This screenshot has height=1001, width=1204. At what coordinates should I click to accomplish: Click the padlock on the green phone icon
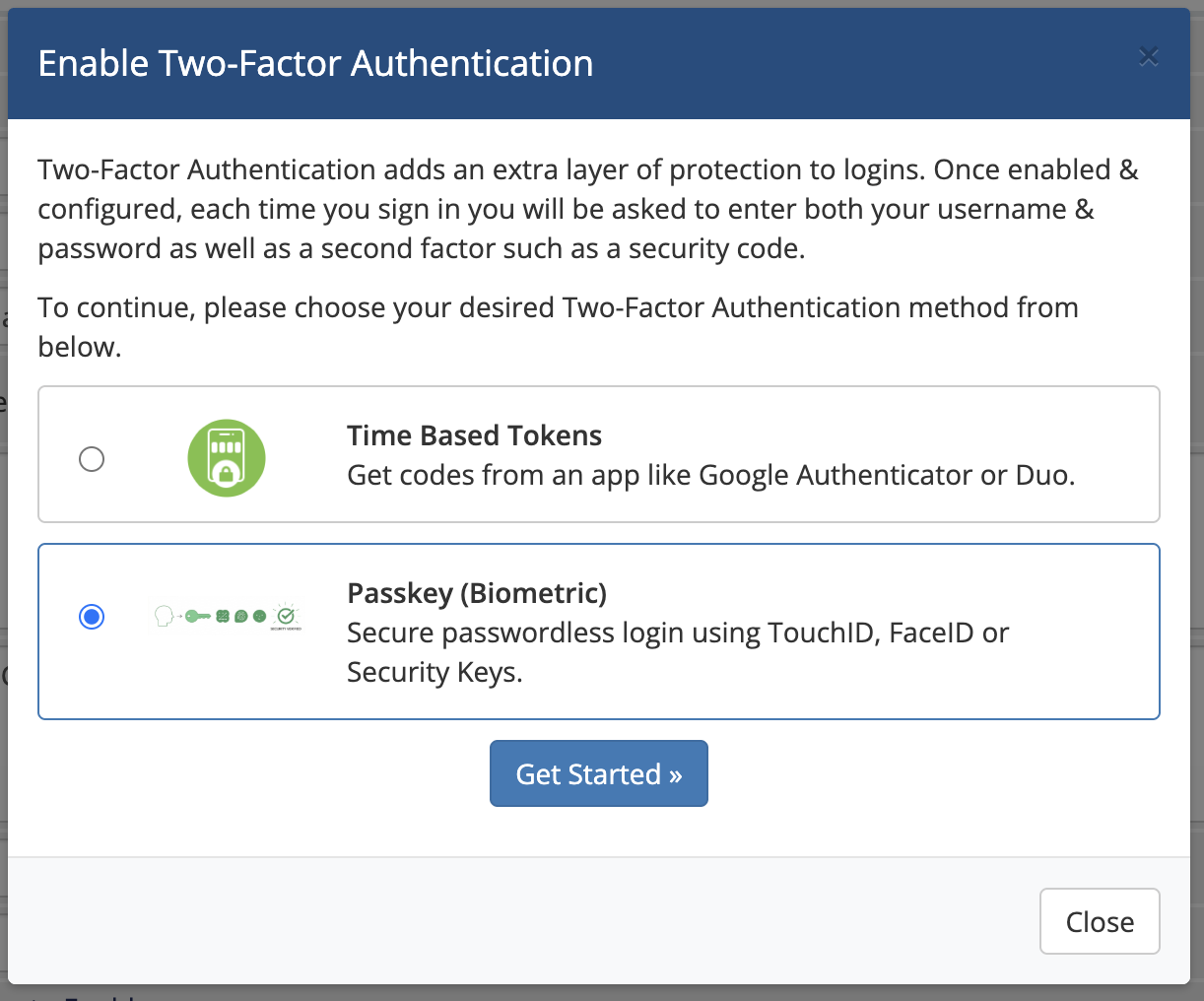coord(227,475)
